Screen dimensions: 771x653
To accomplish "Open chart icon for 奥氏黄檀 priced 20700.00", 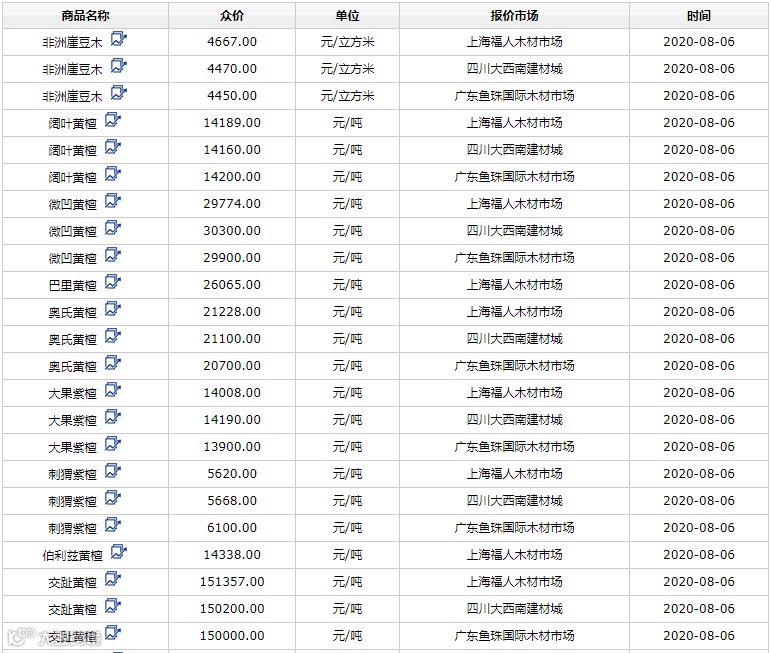I will (x=113, y=363).
